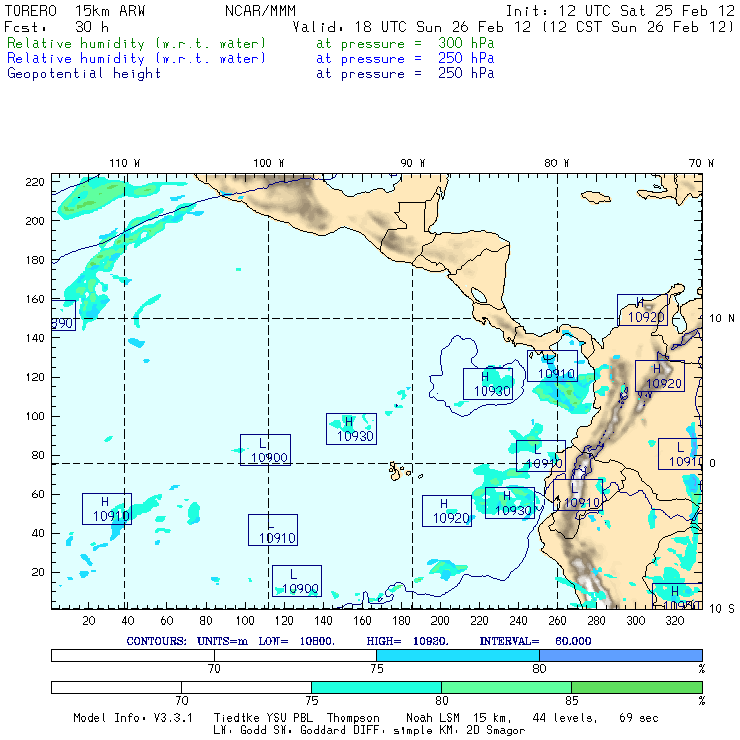Click the turquoise 75–80% swatch in lower colorbar
Image resolution: width=740 pixels, height=740 pixels.
point(376,687)
